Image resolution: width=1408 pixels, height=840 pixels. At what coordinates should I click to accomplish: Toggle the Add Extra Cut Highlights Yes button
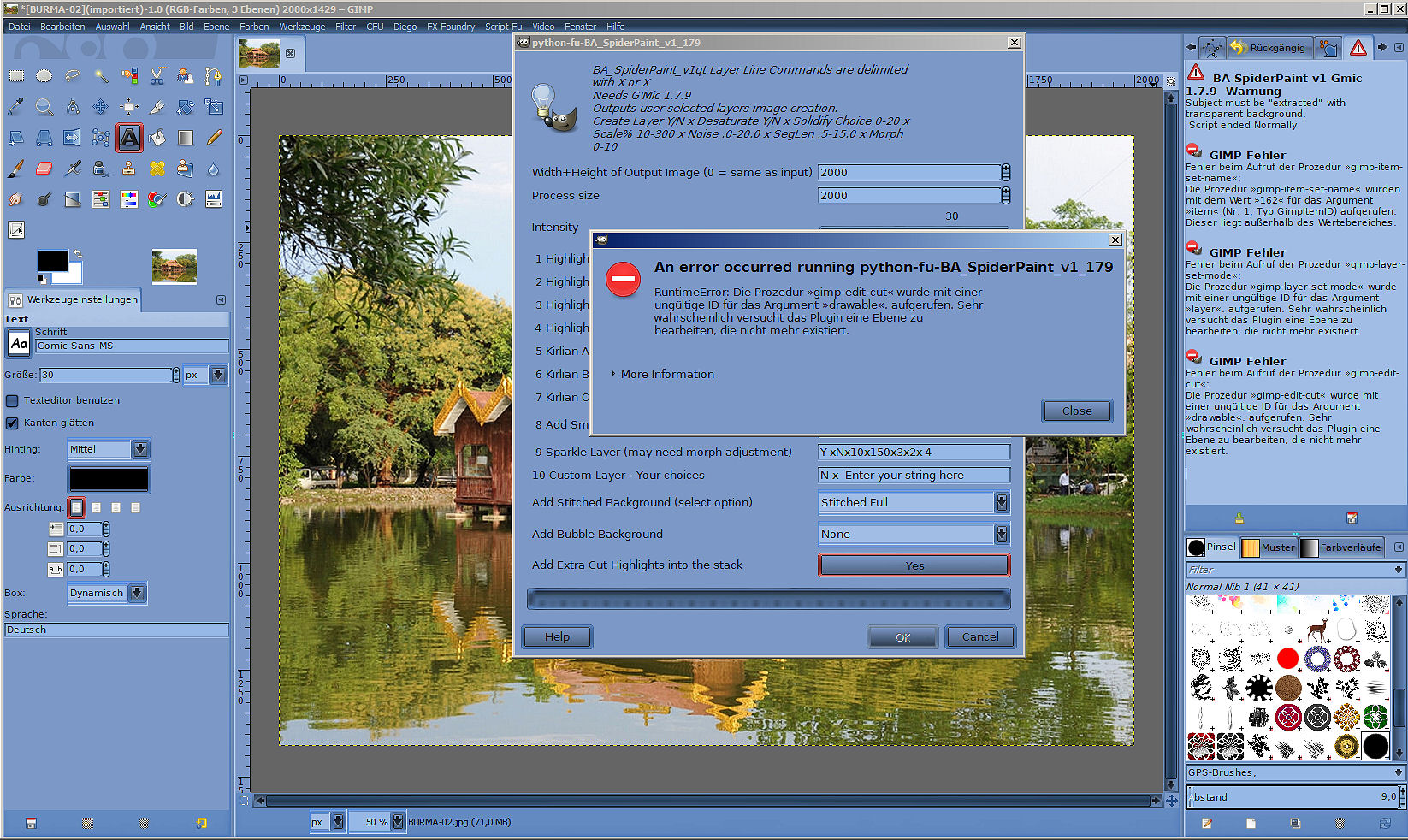coord(914,565)
